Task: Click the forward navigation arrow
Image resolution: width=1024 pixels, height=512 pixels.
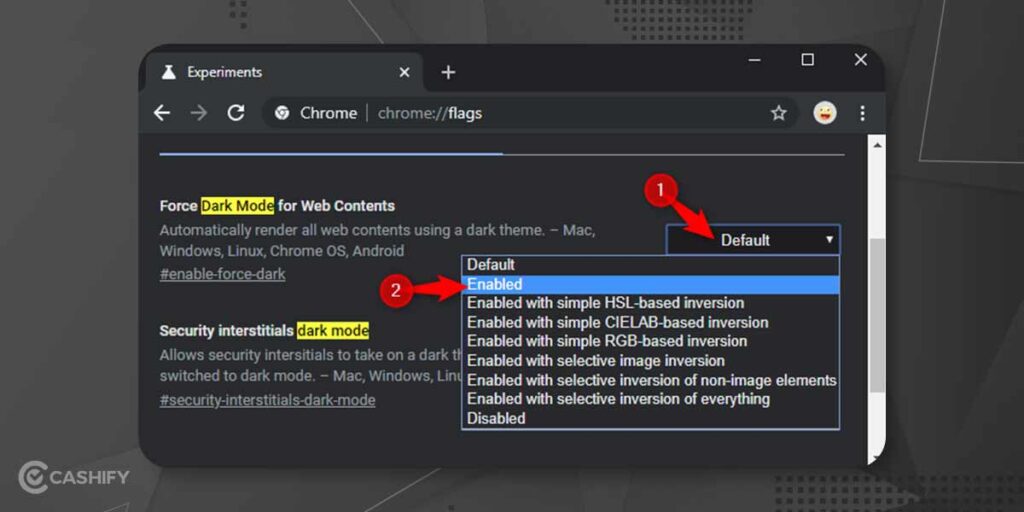Action: click(x=199, y=113)
